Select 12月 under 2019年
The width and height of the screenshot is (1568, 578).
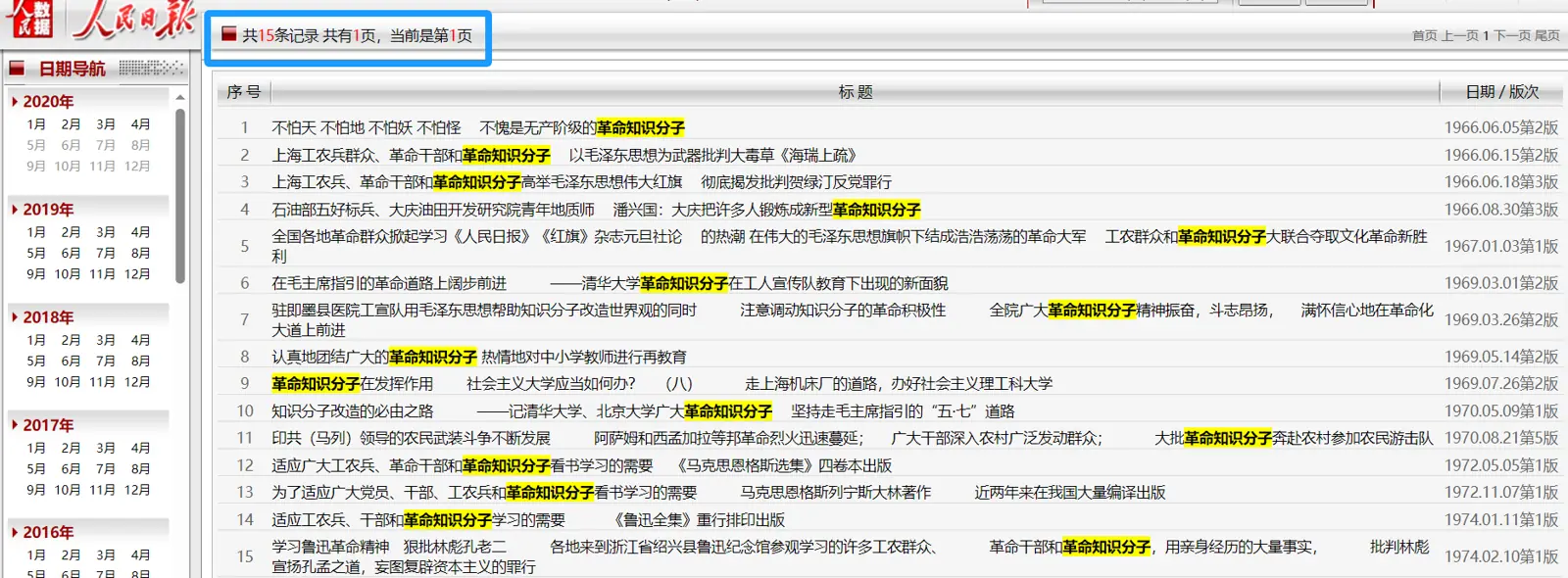[137, 273]
